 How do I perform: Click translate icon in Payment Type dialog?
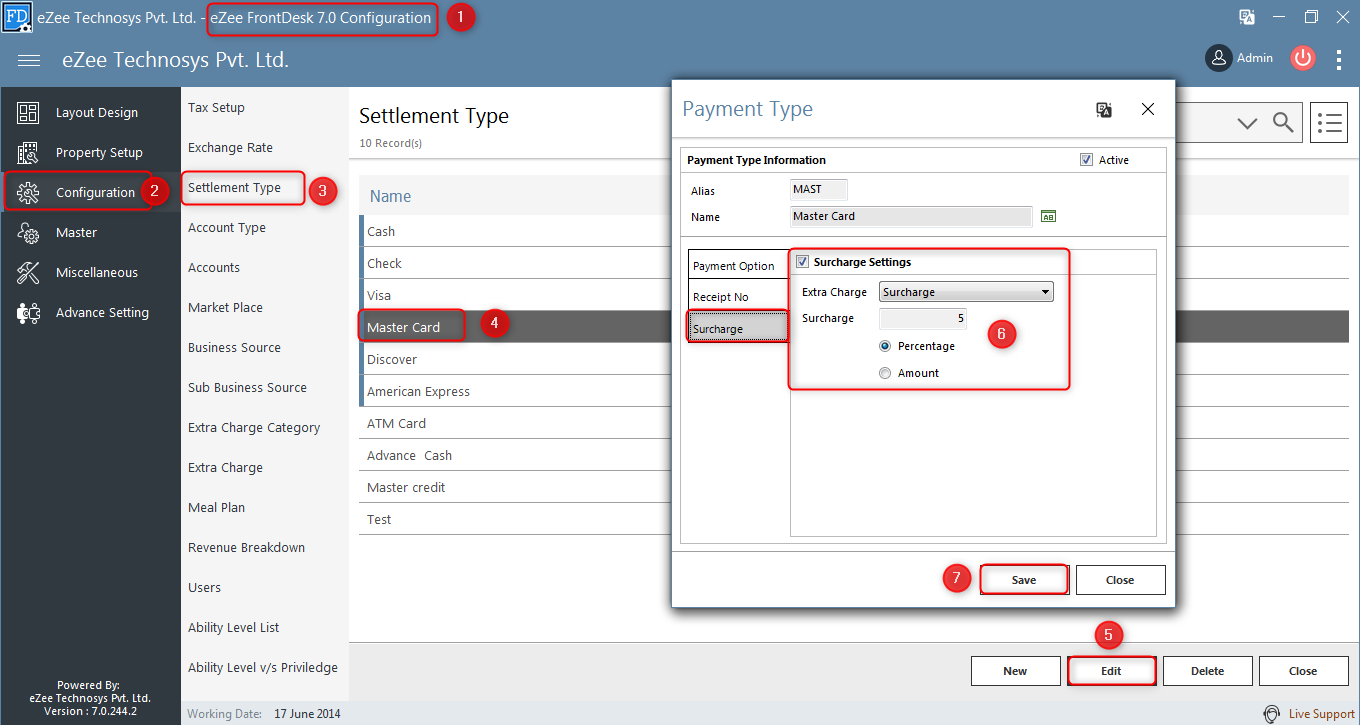[1104, 110]
